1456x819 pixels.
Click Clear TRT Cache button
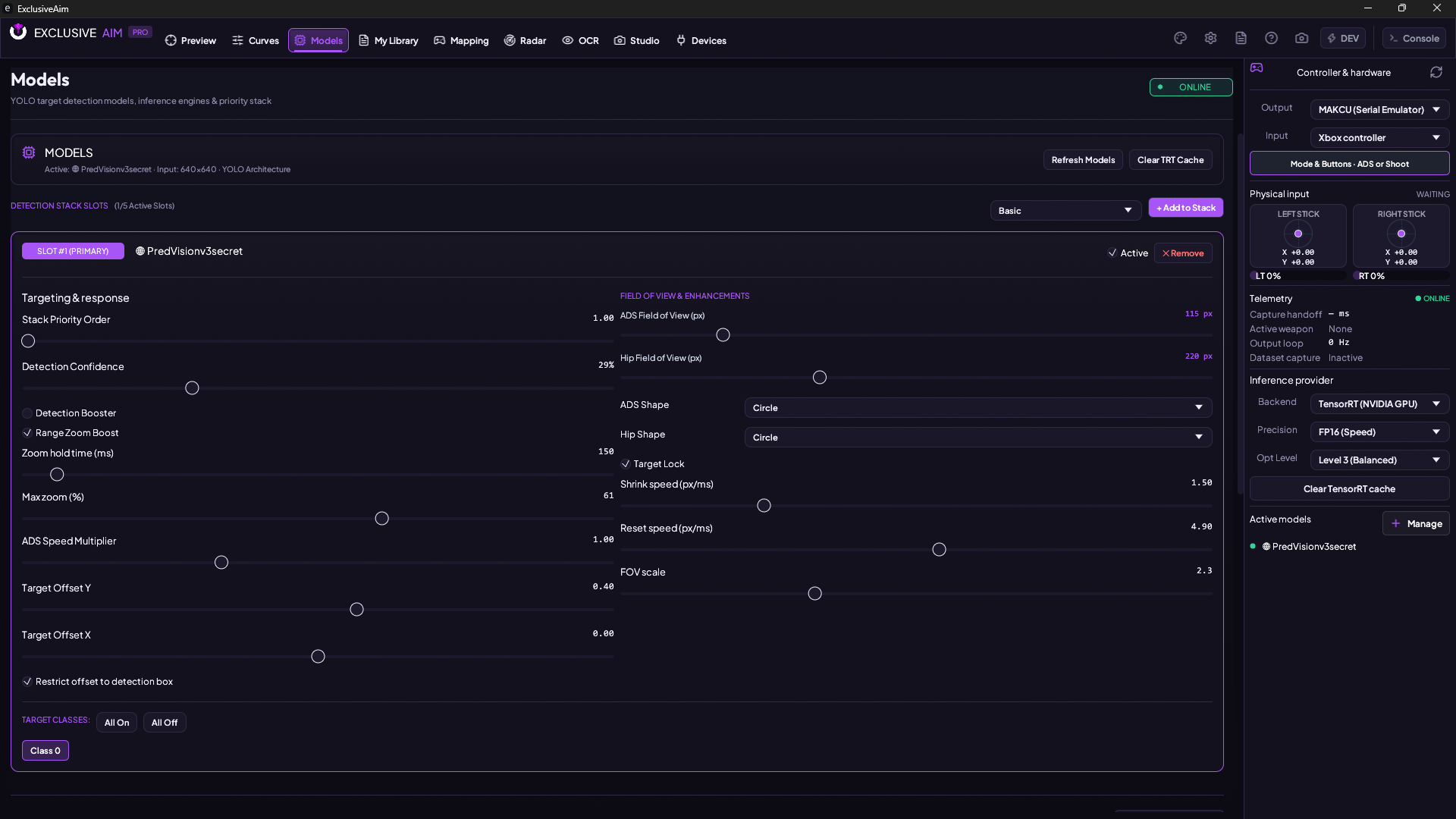pos(1170,160)
